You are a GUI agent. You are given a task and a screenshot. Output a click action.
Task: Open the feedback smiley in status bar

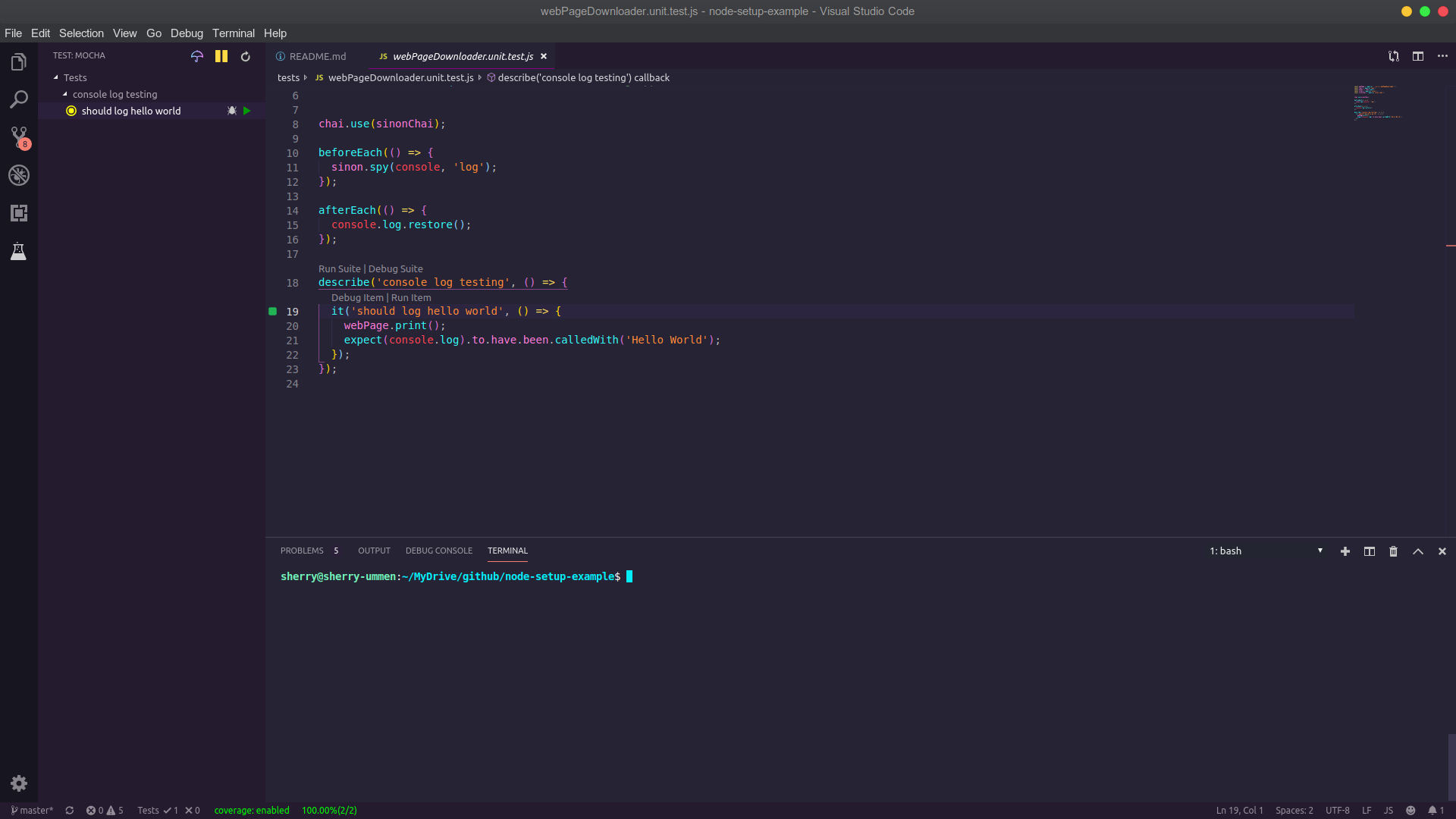click(1410, 811)
